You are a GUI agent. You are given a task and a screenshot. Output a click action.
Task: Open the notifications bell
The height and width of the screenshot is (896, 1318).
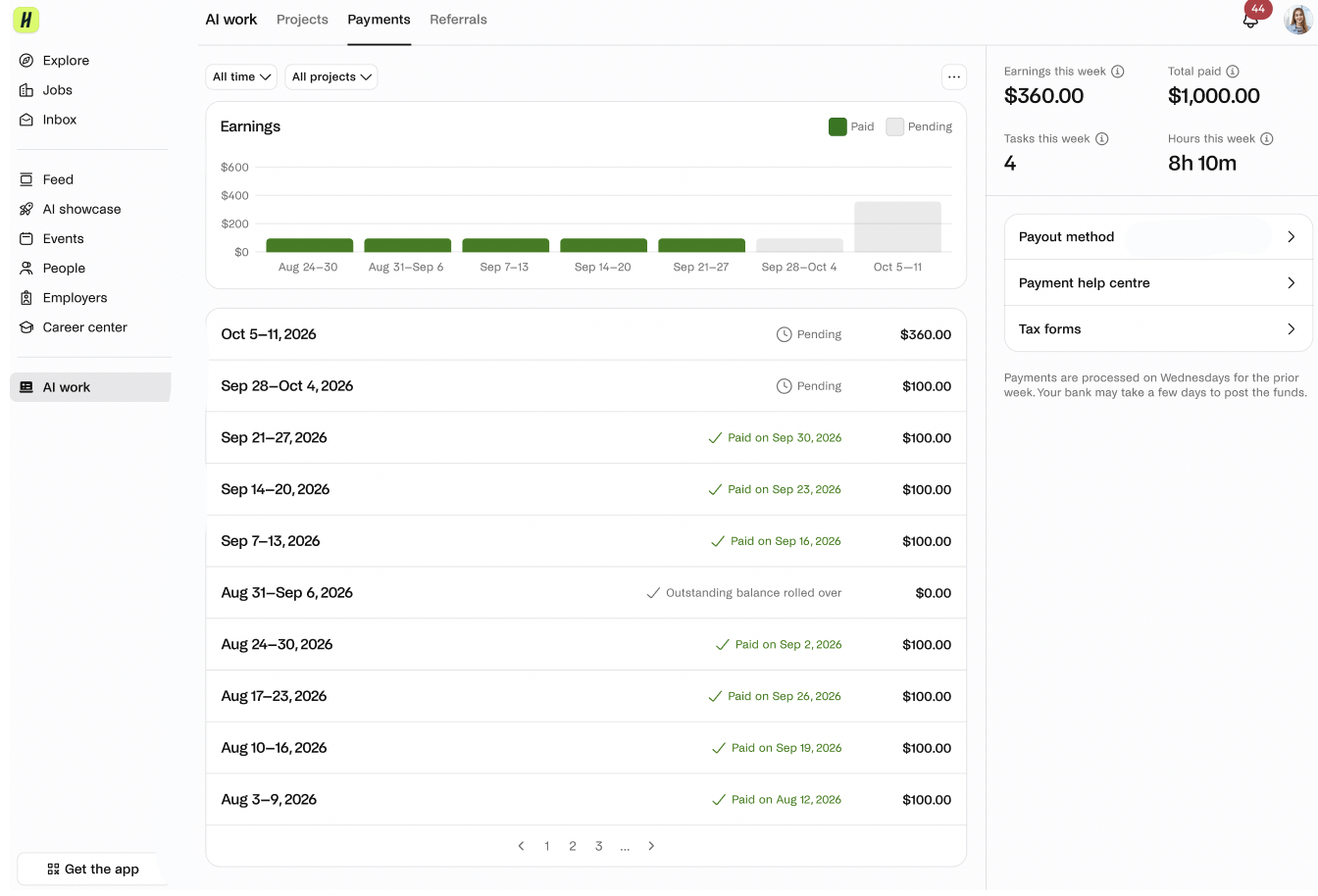1250,20
